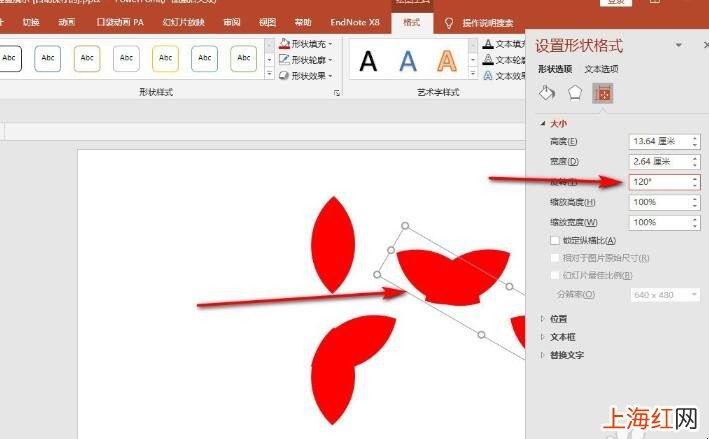The height and width of the screenshot is (439, 709).
Task: Tick the 锁定纵横比 lock aspect ratio checkbox
Action: [x=555, y=240]
